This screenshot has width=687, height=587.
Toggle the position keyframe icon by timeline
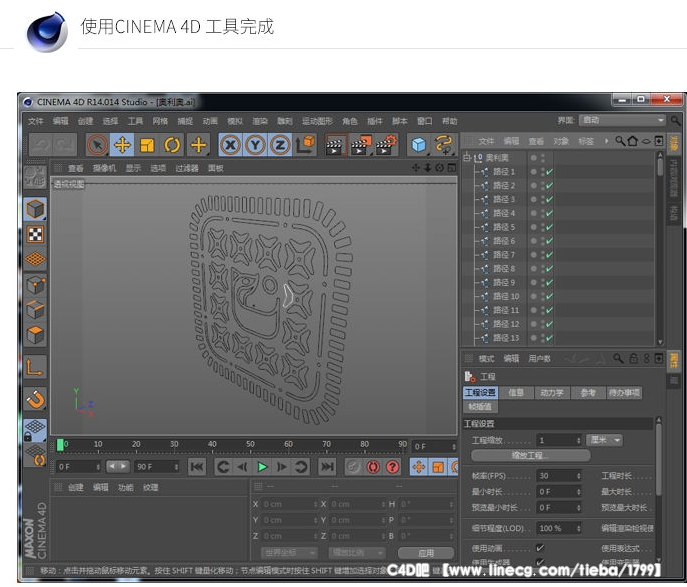click(x=419, y=467)
